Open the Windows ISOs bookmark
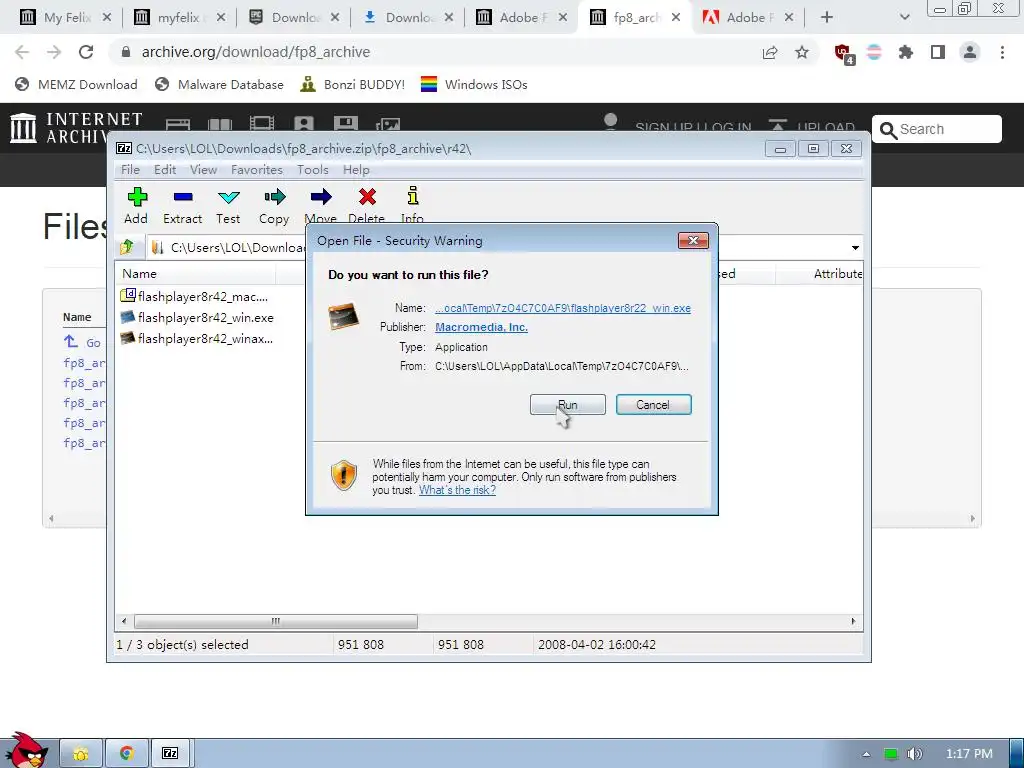 [474, 84]
